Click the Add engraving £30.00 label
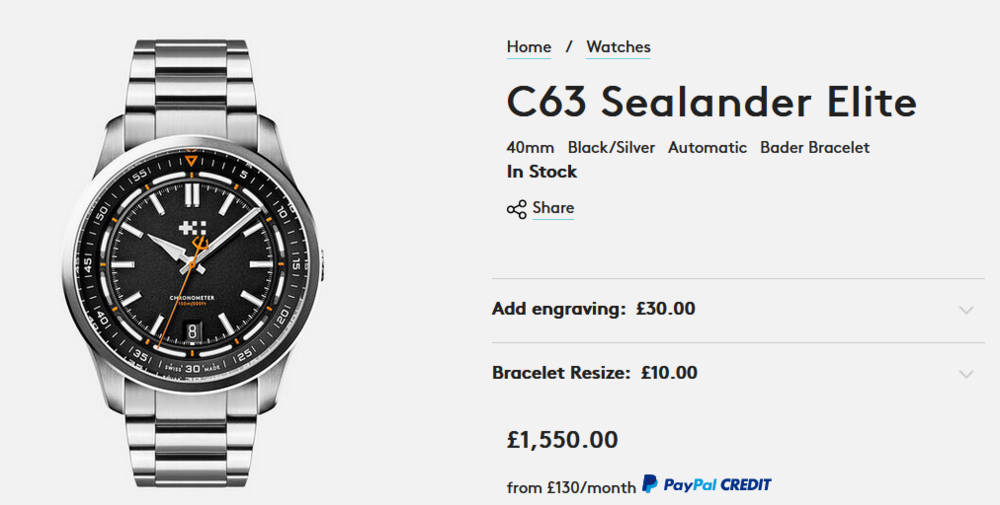This screenshot has height=505, width=1000. [594, 309]
